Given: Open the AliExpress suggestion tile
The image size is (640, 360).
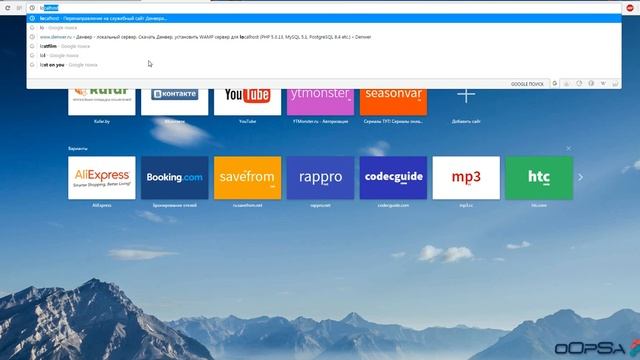Looking at the screenshot, I should click(102, 178).
